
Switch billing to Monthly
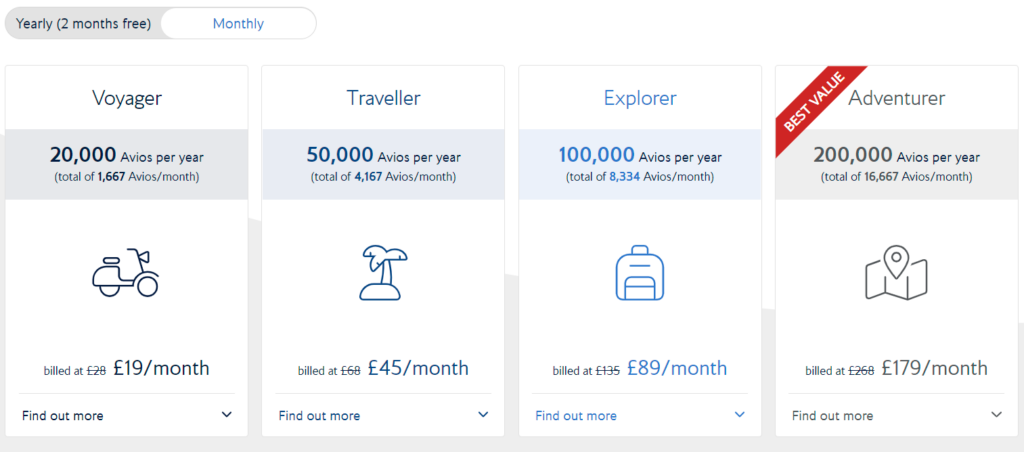tap(238, 24)
